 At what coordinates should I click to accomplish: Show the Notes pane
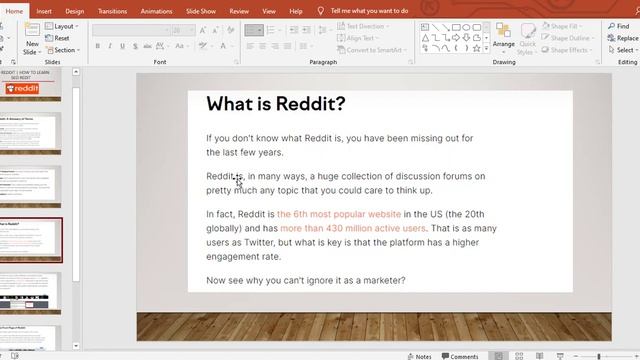point(420,356)
